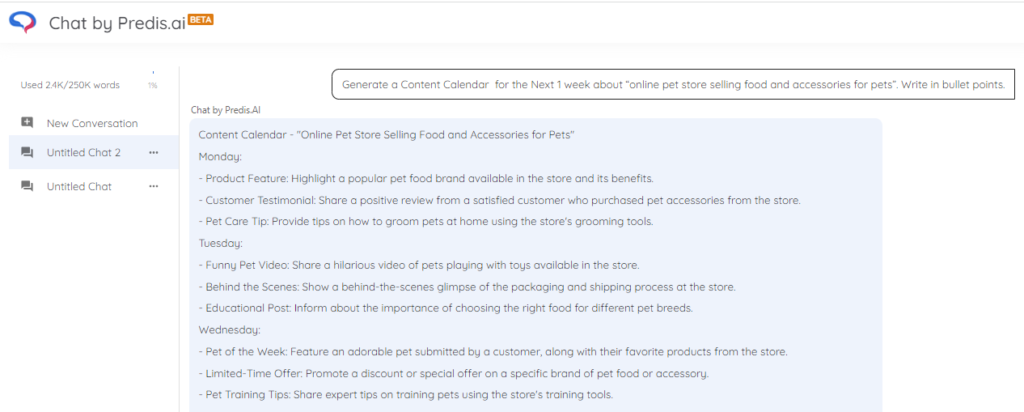The image size is (1024, 412).
Task: Click the New Conversation plus-chat icon
Action: click(x=27, y=123)
